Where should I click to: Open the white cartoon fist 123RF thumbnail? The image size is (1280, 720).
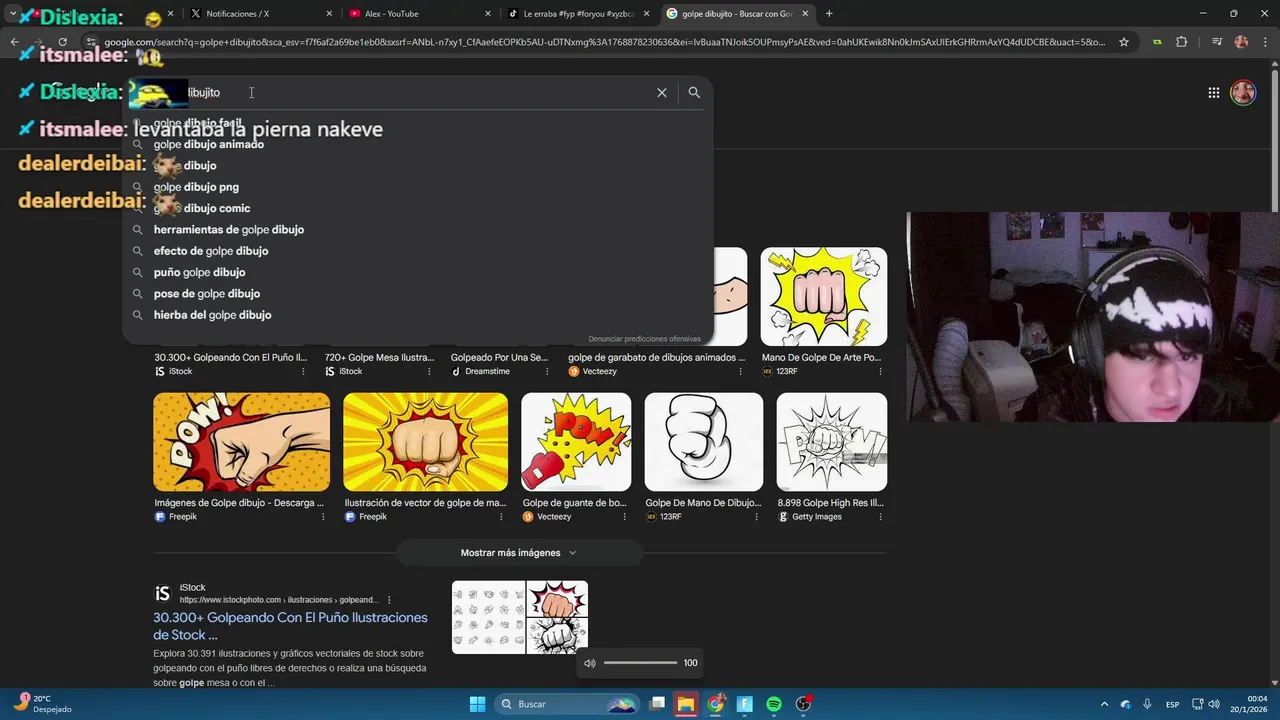point(704,442)
